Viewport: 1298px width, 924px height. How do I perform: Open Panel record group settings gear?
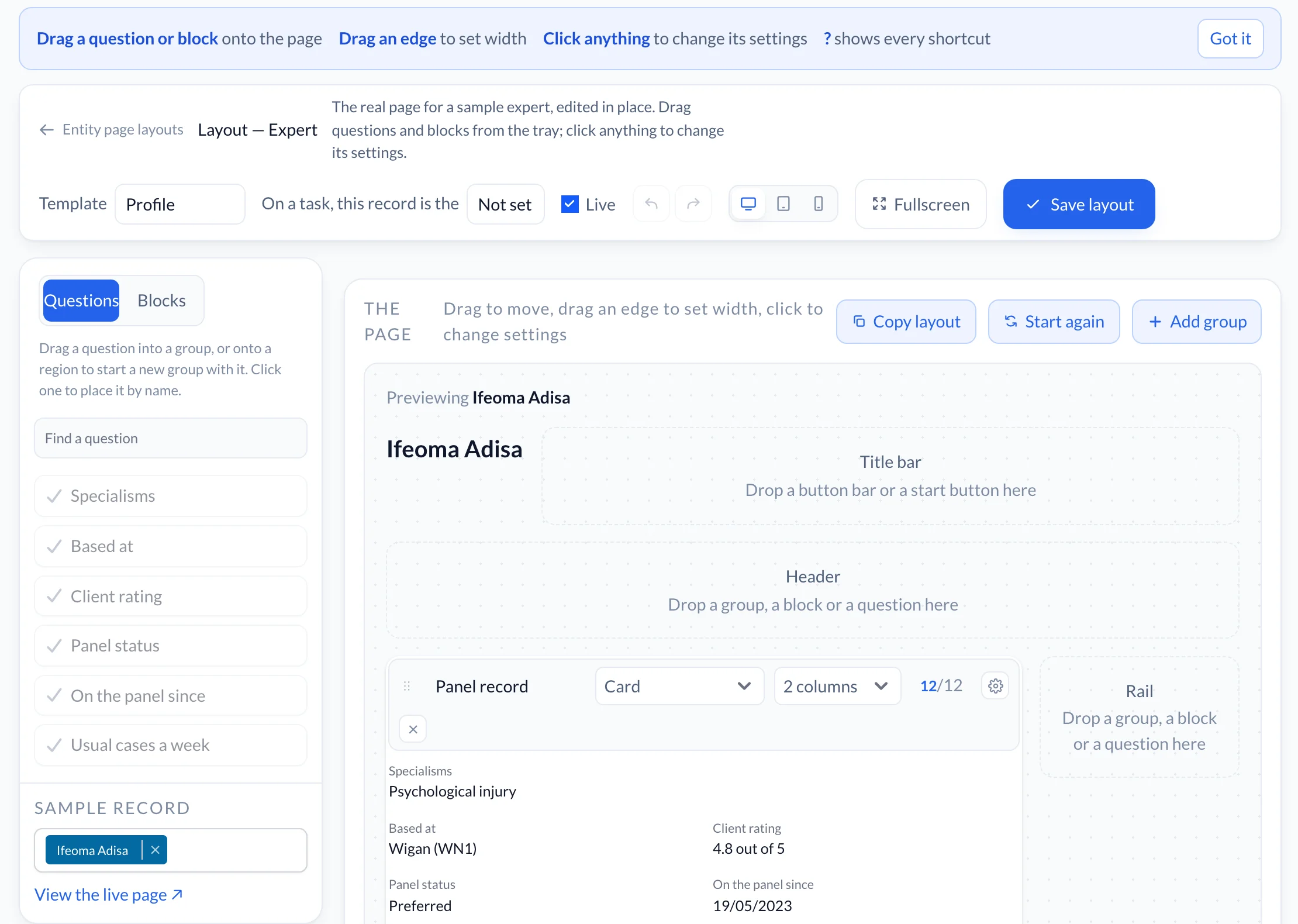click(996, 686)
